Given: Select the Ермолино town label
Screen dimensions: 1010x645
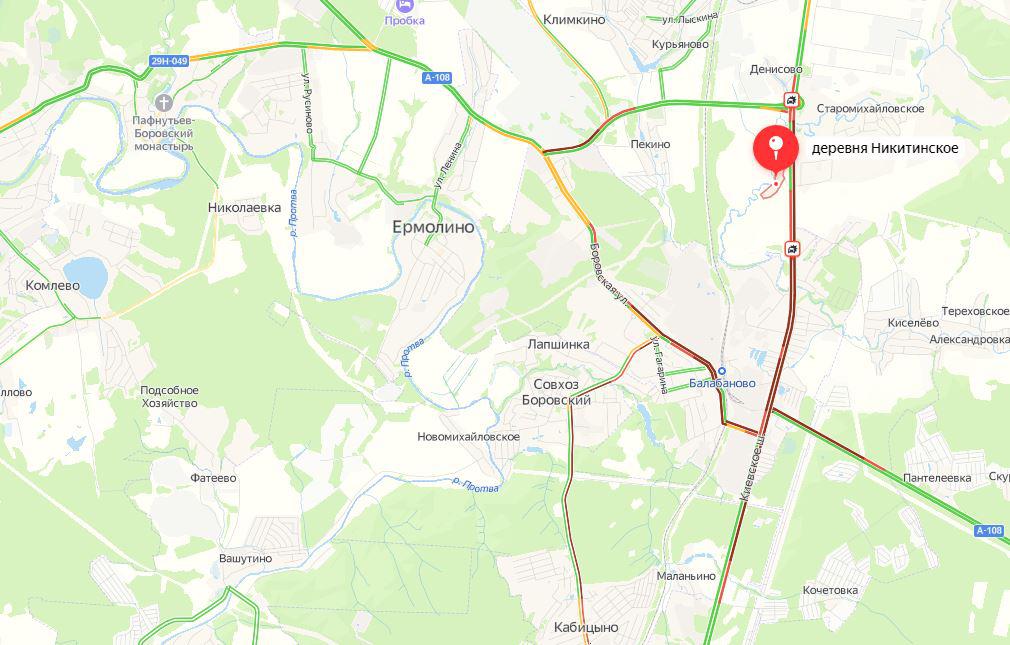Looking at the screenshot, I should (x=434, y=227).
